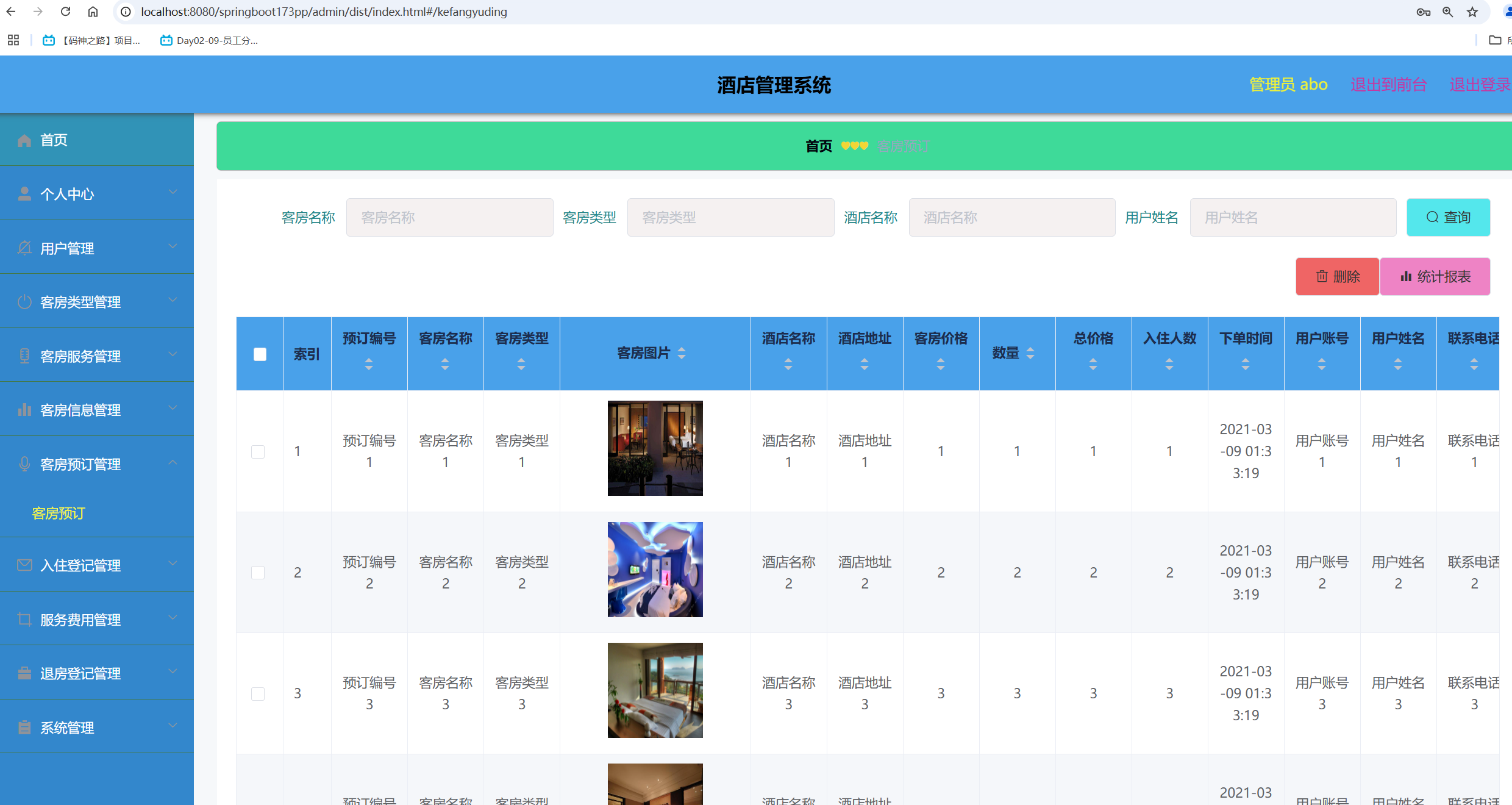Viewport: 1512px width, 805px height.
Task: Expand 退房登记管理 chevron
Action: [173, 671]
